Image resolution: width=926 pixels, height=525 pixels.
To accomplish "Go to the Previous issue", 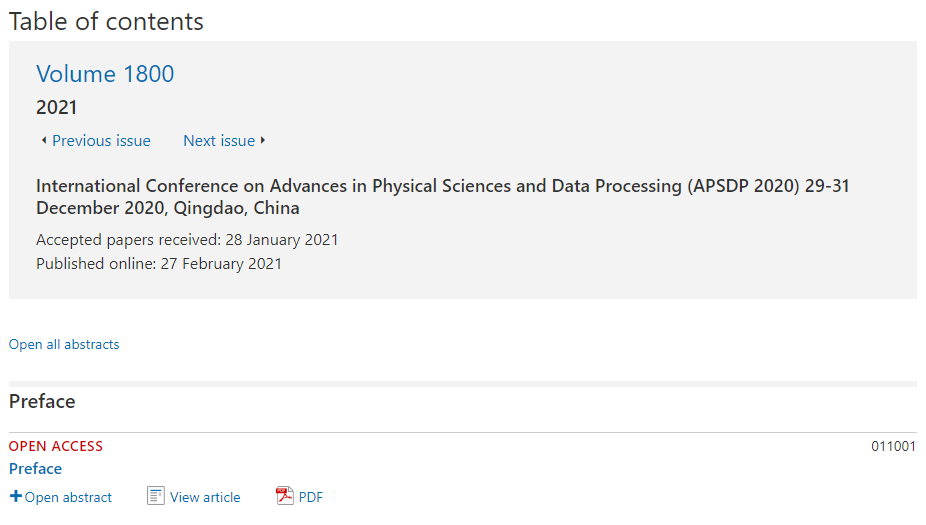I will pos(102,141).
